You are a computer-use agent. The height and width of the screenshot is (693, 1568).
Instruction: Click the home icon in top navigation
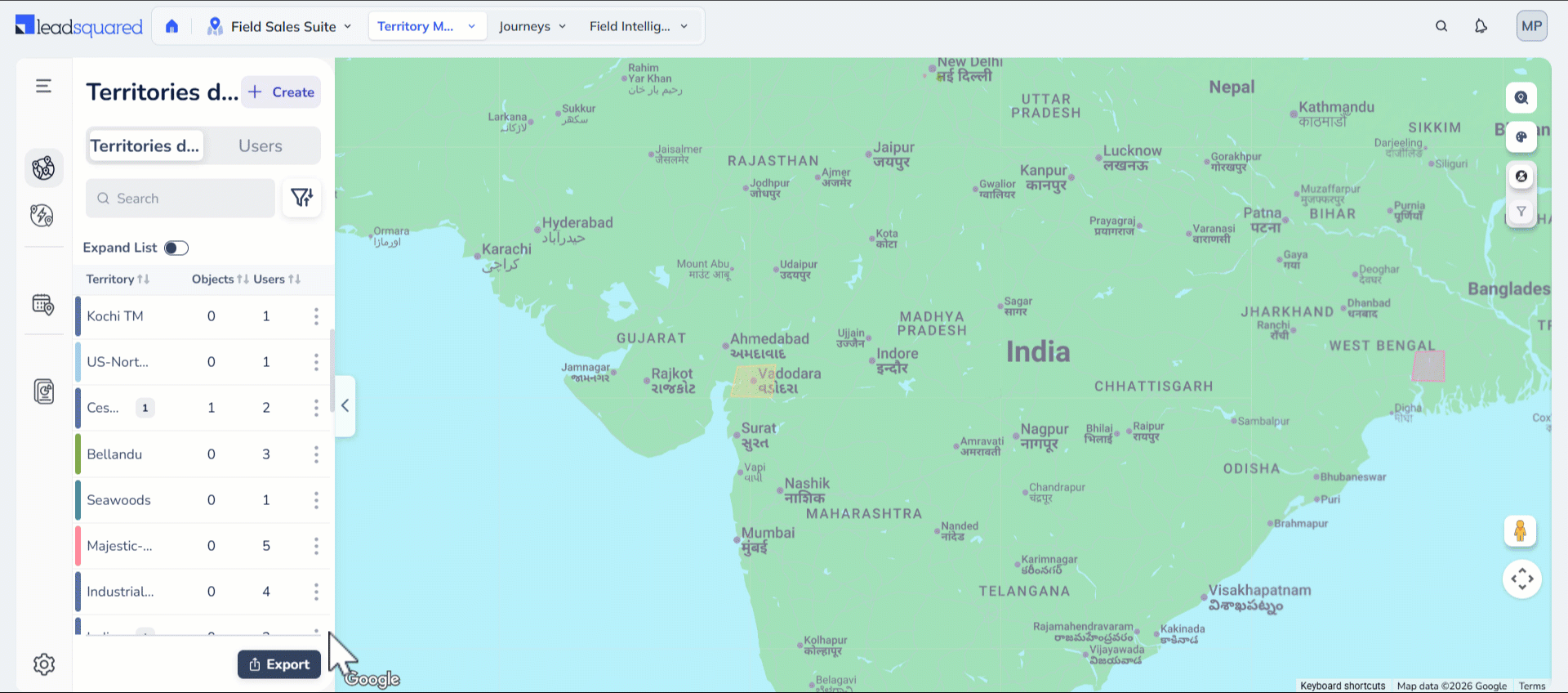click(x=171, y=26)
